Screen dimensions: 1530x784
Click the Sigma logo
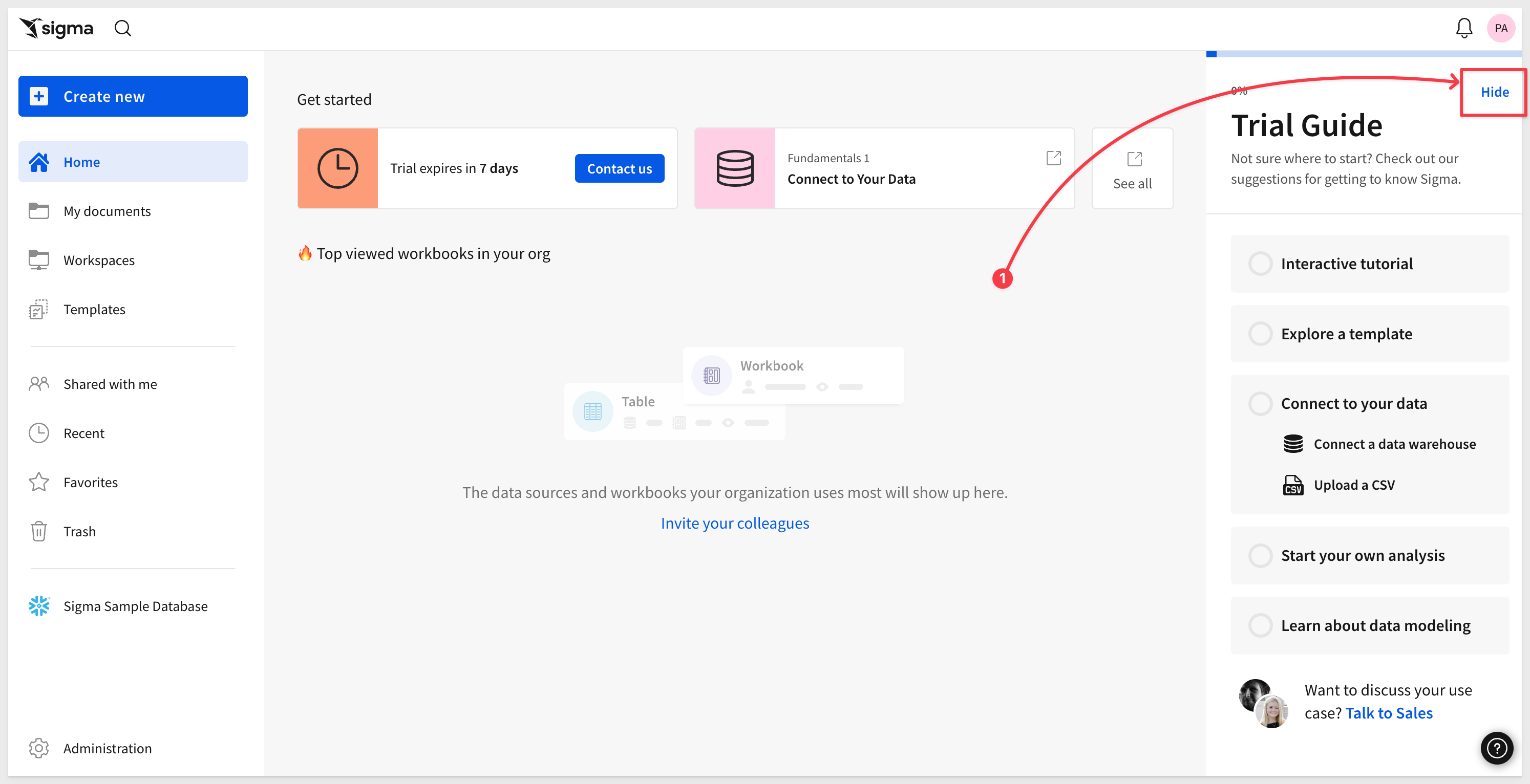coord(56,28)
